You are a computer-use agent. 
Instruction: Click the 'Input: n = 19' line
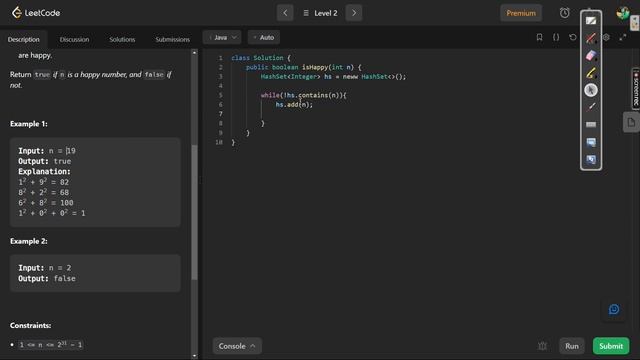pos(47,151)
